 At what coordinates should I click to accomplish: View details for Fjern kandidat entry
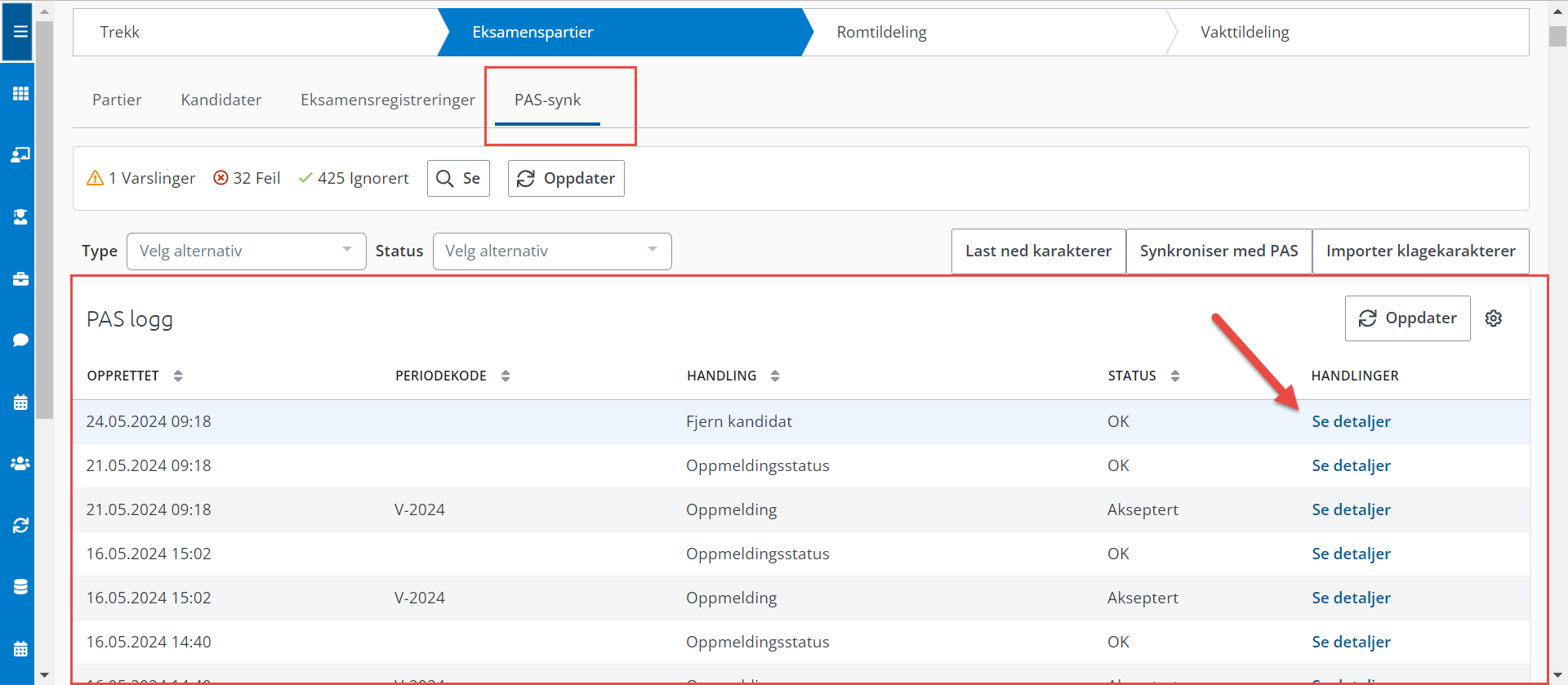pos(1351,421)
